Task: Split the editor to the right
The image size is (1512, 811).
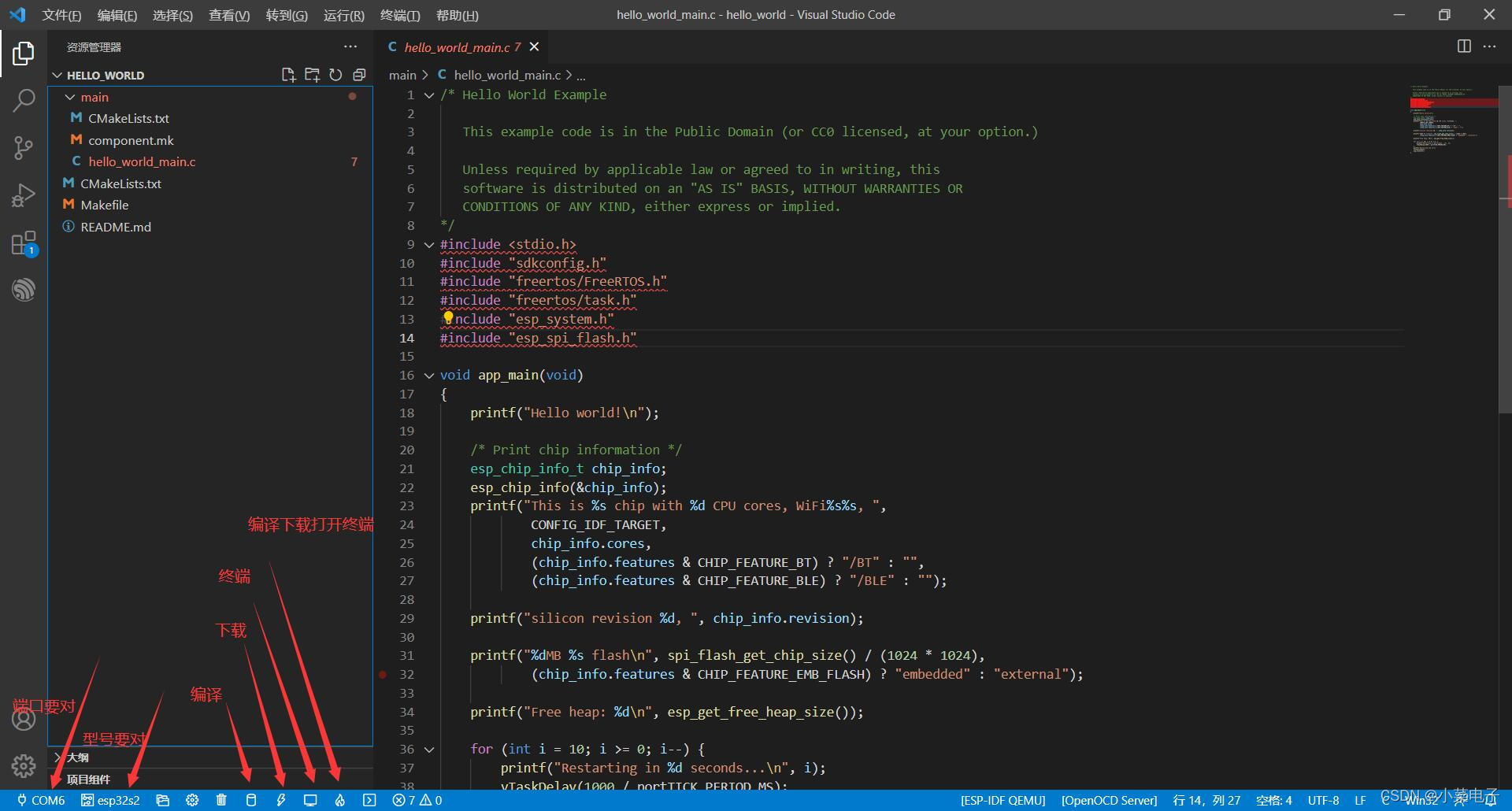Action: coord(1464,46)
